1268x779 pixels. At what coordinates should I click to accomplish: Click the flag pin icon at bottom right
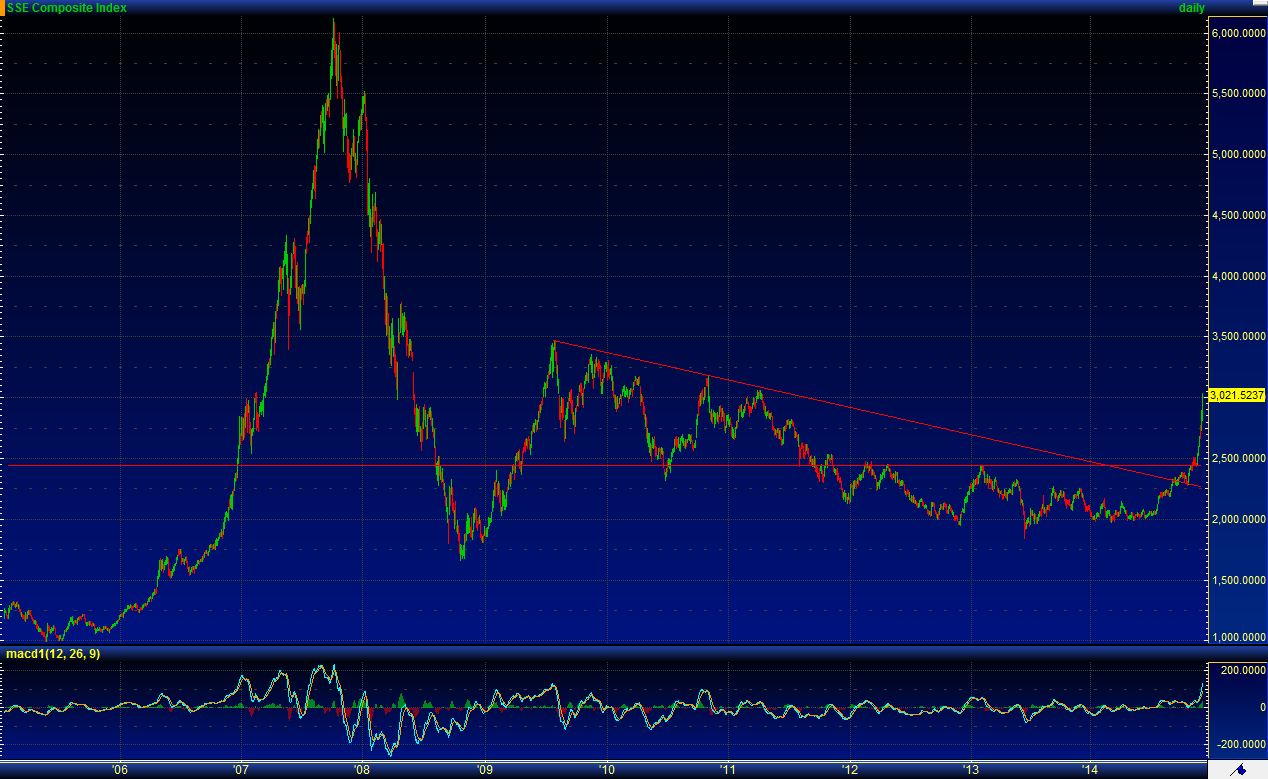pyautogui.click(x=1235, y=770)
